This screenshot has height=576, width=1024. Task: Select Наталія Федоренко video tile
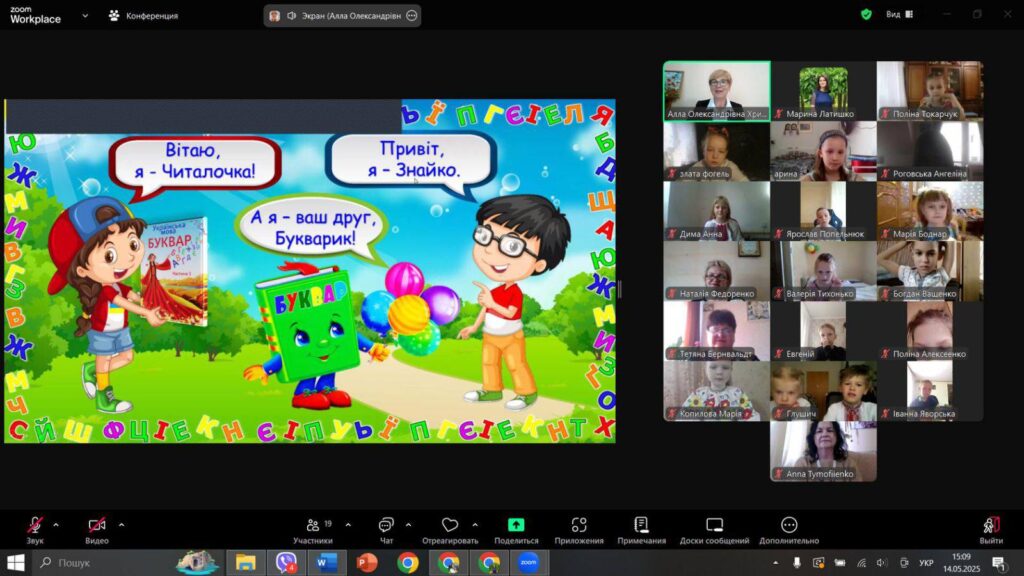[x=717, y=271]
